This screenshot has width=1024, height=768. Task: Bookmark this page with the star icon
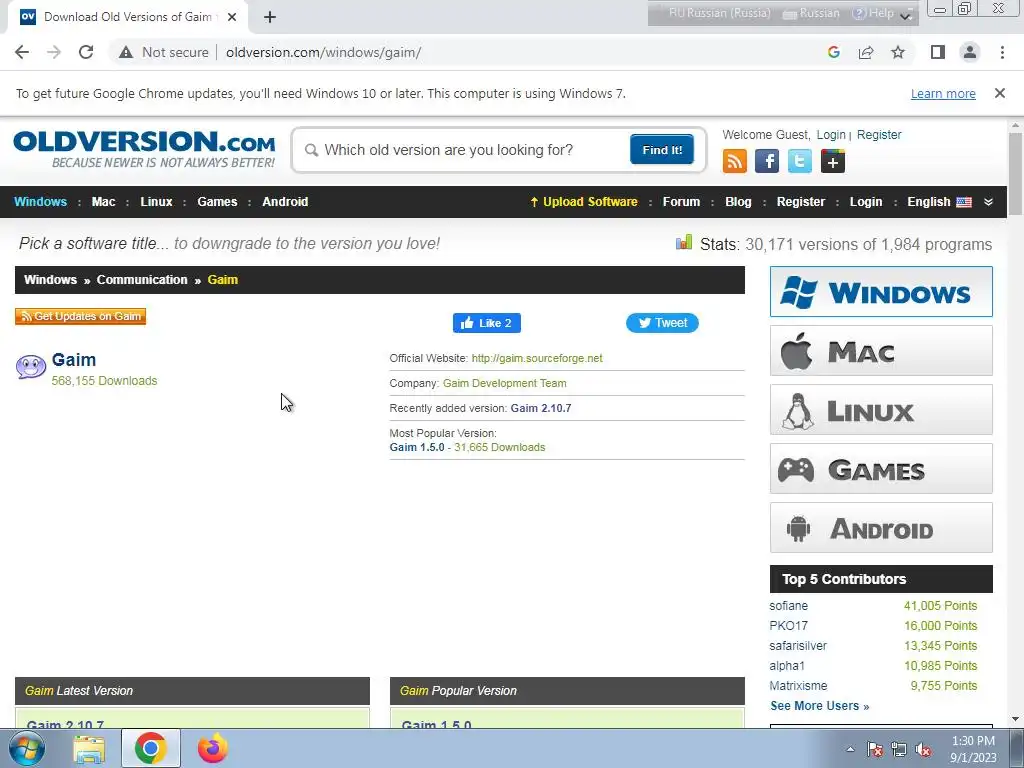point(898,52)
